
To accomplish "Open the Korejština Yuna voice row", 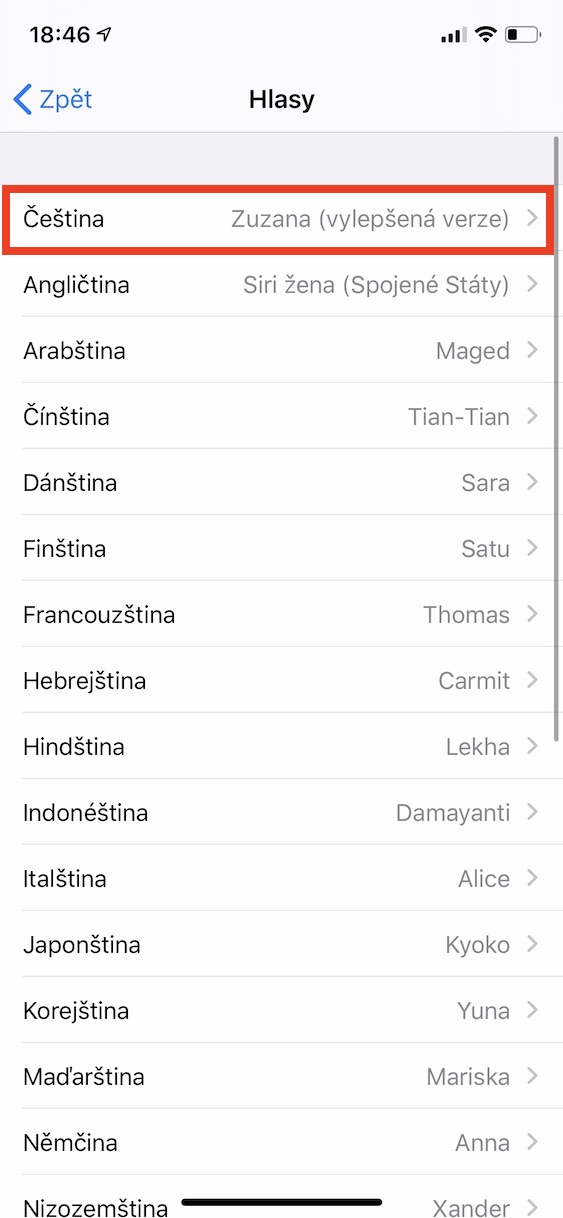I will click(x=281, y=1010).
